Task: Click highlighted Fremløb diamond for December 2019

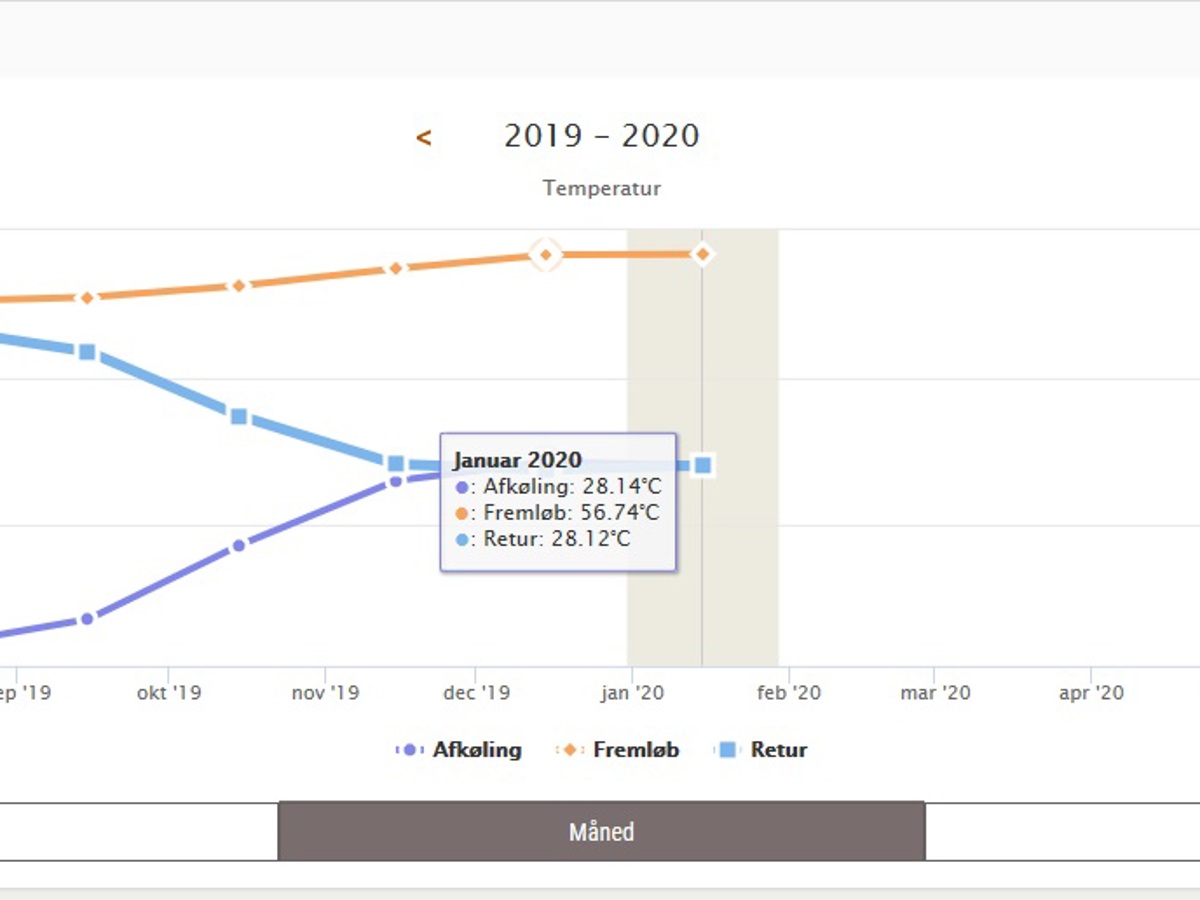Action: tap(545, 255)
